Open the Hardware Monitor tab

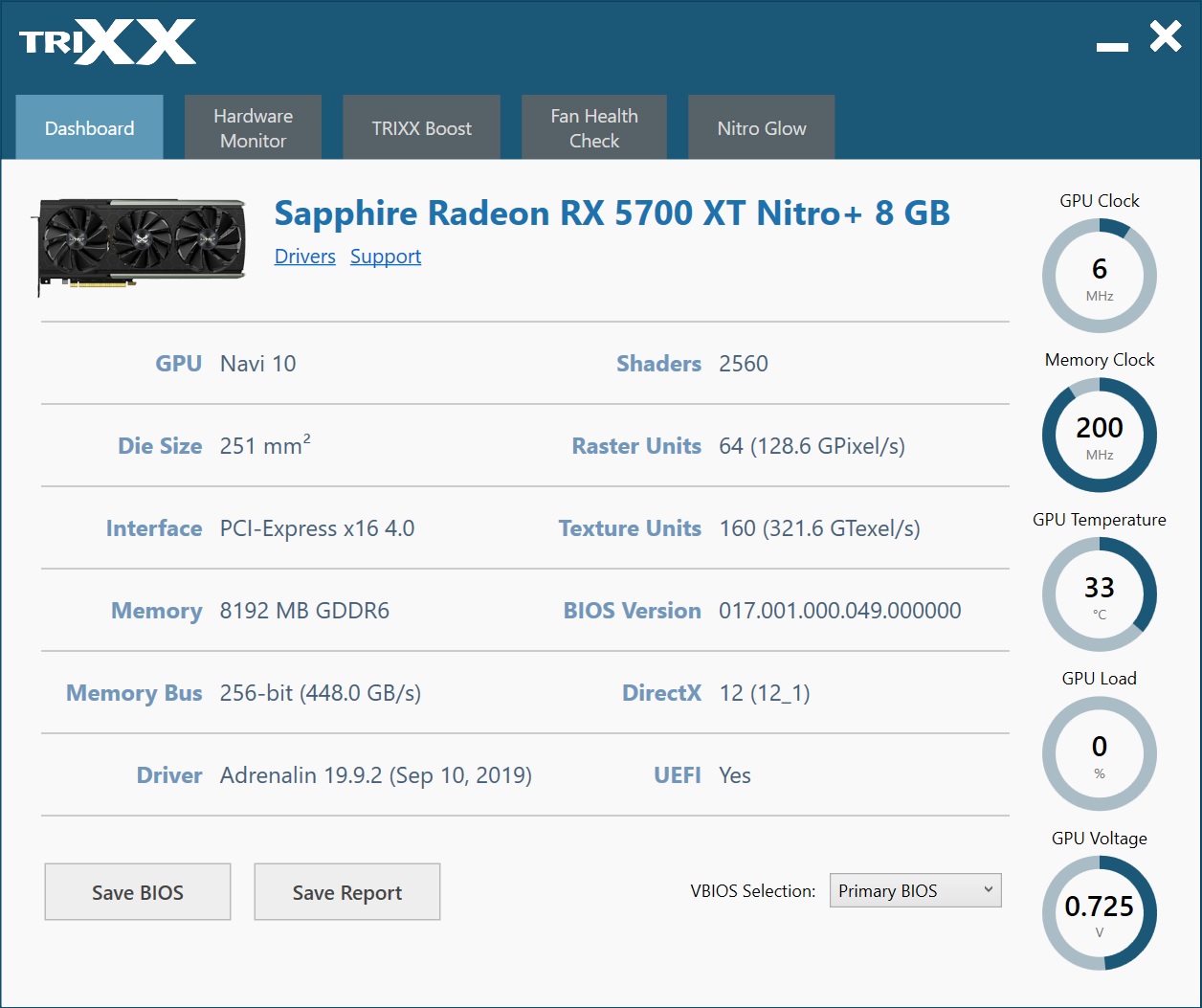click(x=253, y=127)
